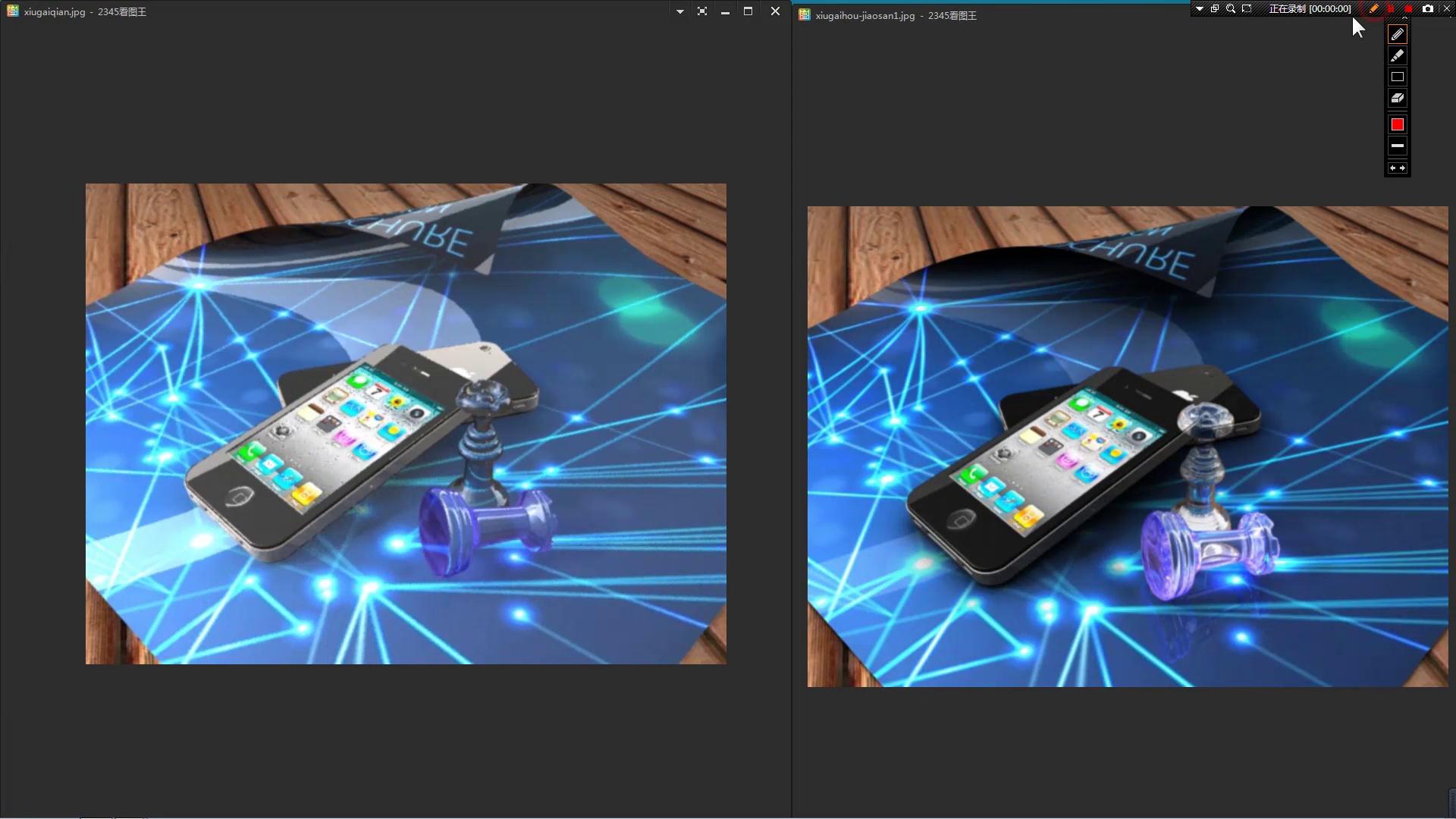Click the camera screenshot icon
Screen dimensions: 1456x819
(x=1428, y=9)
